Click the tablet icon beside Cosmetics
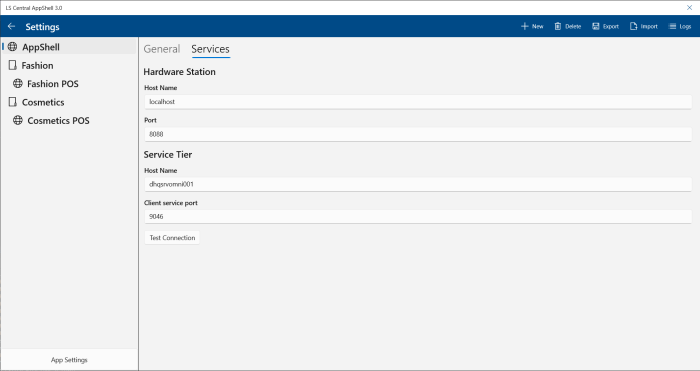 [12, 102]
